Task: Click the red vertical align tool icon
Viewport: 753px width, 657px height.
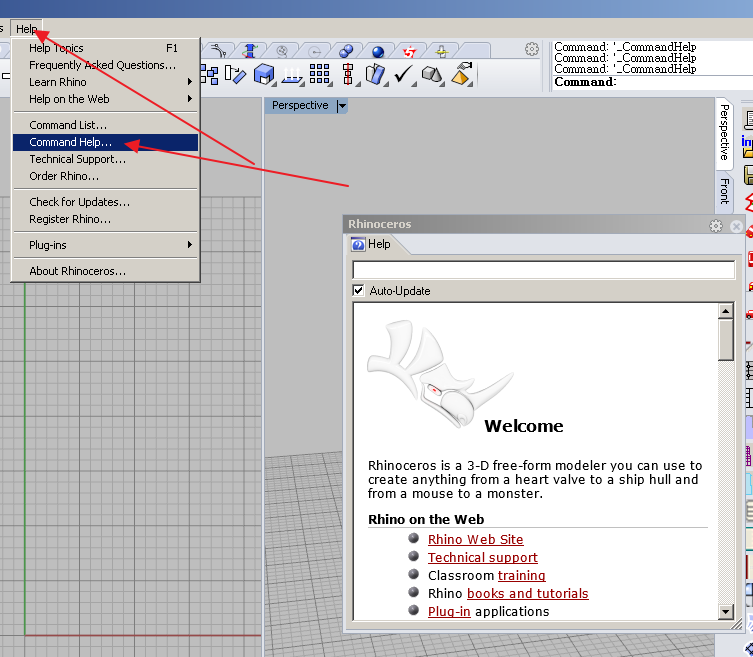Action: tap(348, 74)
